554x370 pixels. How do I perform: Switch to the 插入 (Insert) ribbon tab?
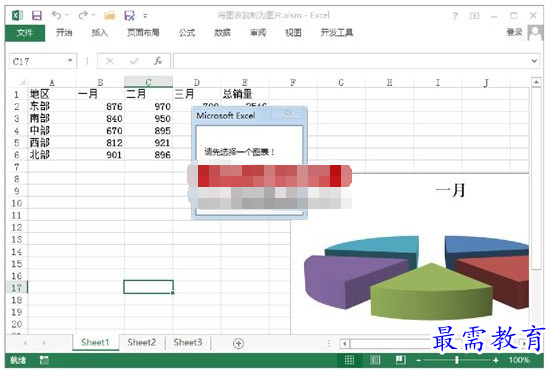pyautogui.click(x=99, y=33)
